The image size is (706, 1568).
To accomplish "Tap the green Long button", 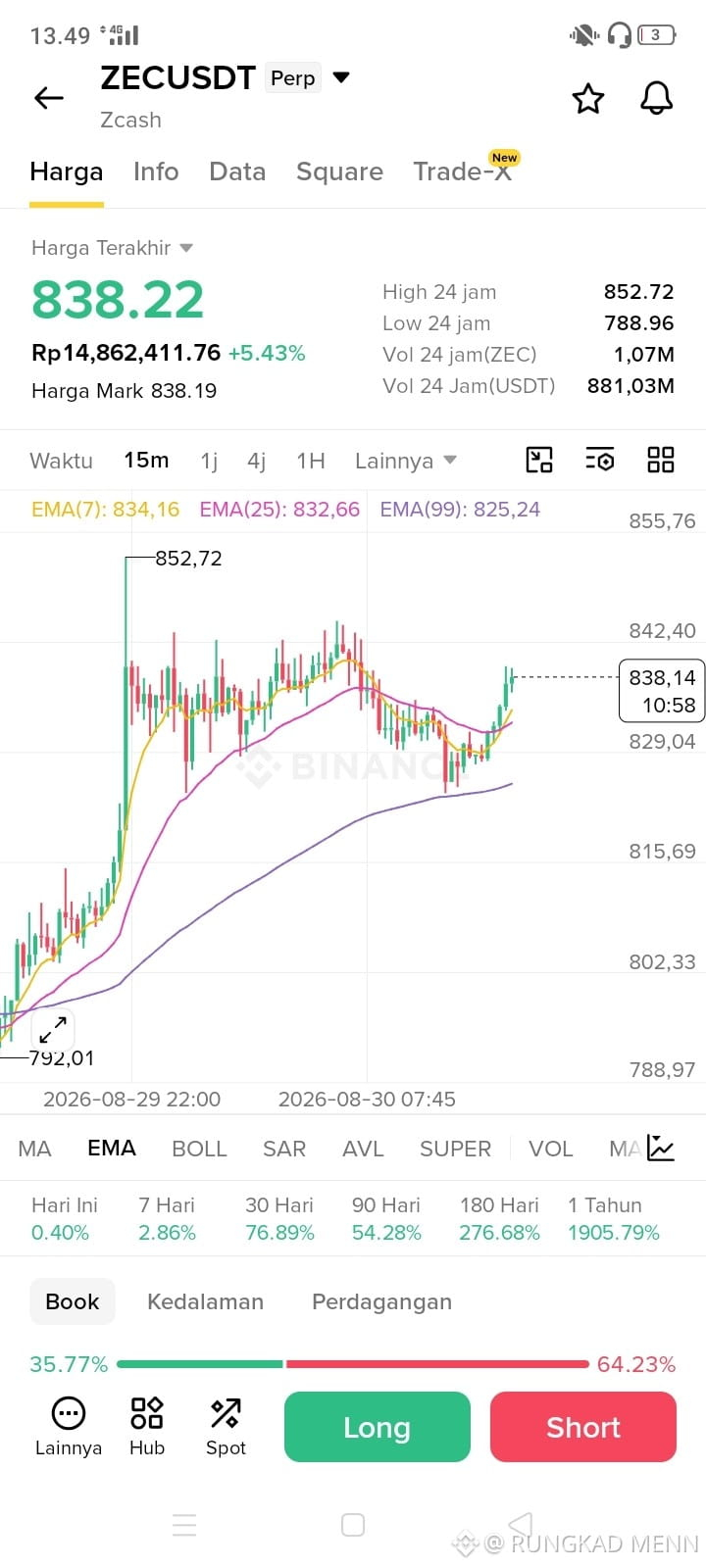I will [378, 1427].
